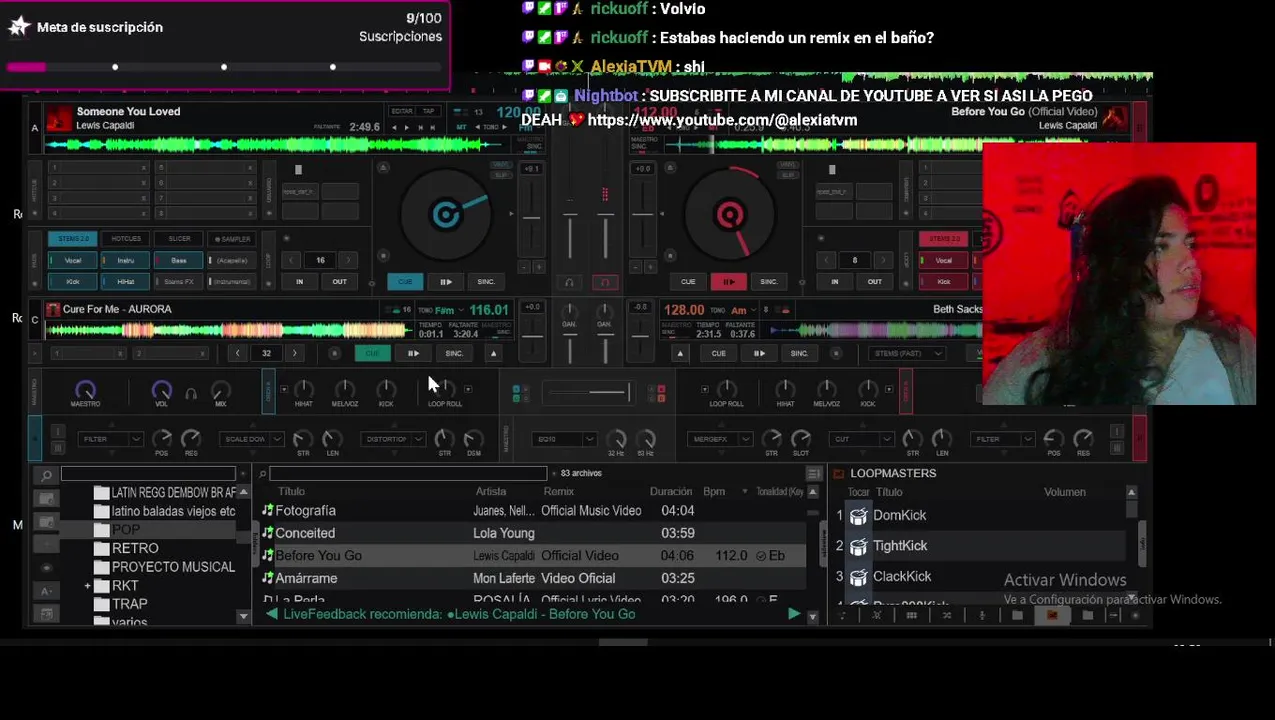Toggle the Kick stem pad on deck A
Screen dimensions: 1275x720
(73, 281)
